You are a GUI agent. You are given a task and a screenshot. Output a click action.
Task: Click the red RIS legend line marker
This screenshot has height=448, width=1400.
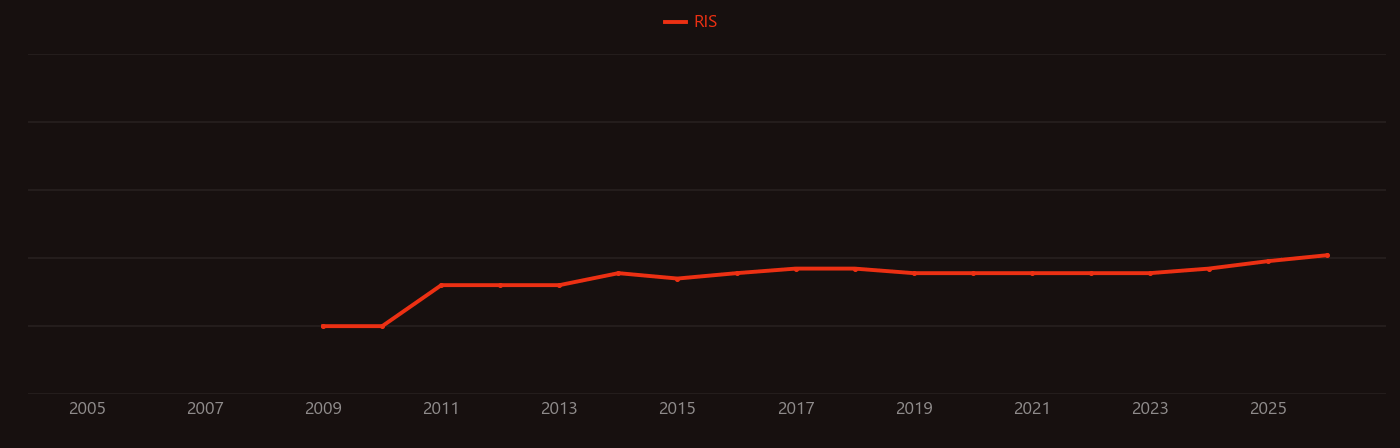point(675,22)
